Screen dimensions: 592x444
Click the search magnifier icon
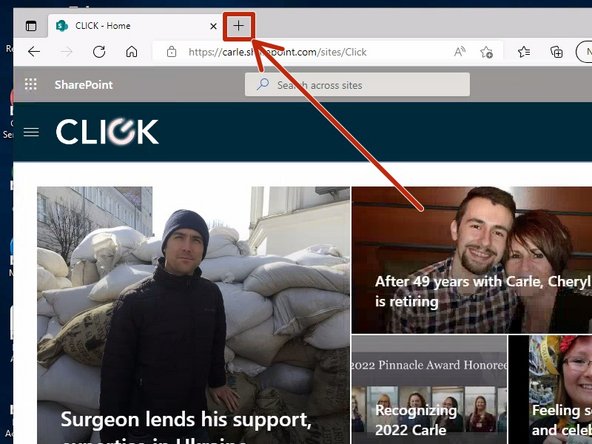click(x=263, y=84)
